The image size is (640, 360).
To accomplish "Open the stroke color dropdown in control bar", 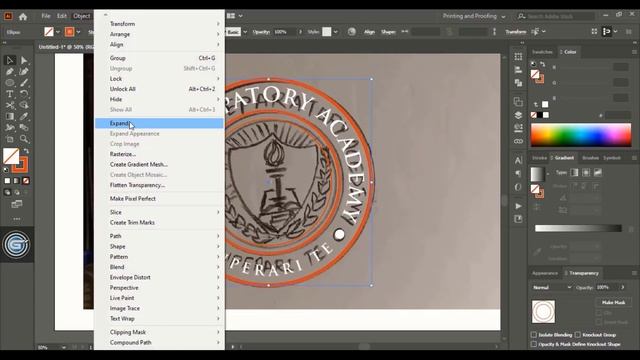I will point(78,32).
